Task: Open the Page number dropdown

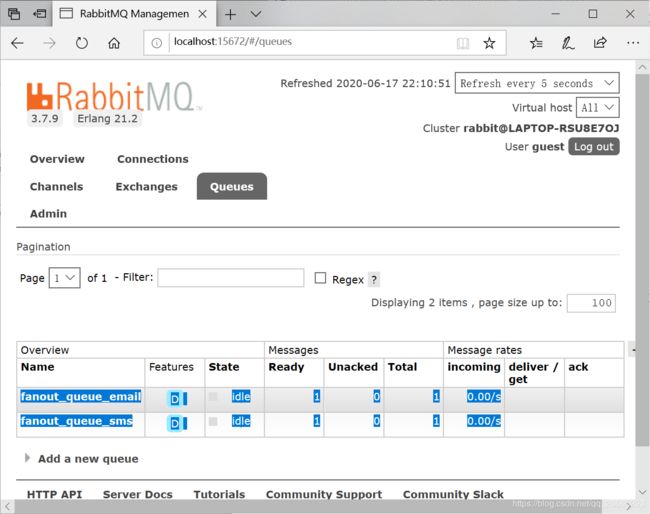Action: 65,278
